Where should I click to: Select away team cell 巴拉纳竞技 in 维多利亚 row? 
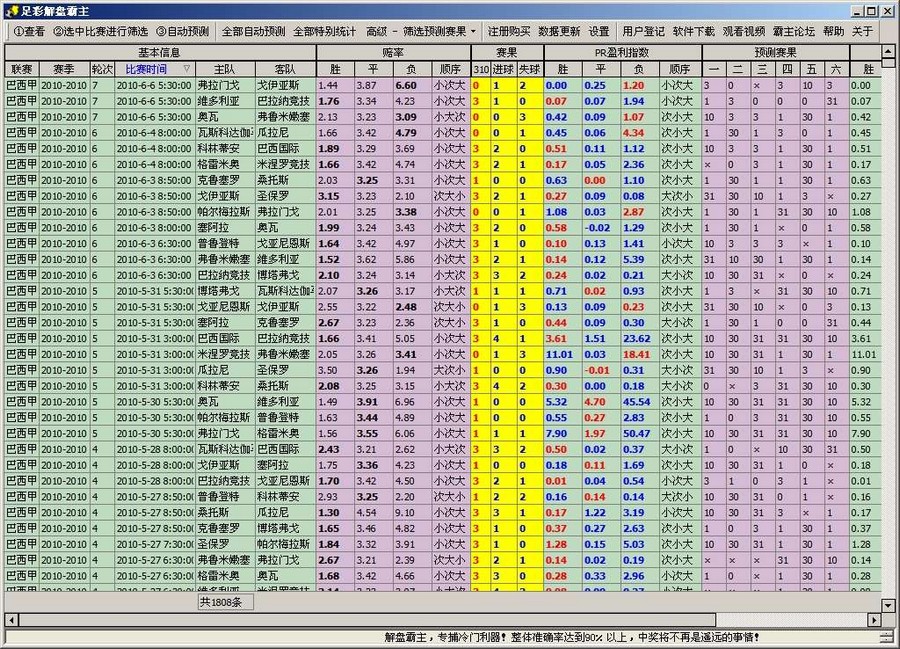pyautogui.click(x=285, y=101)
